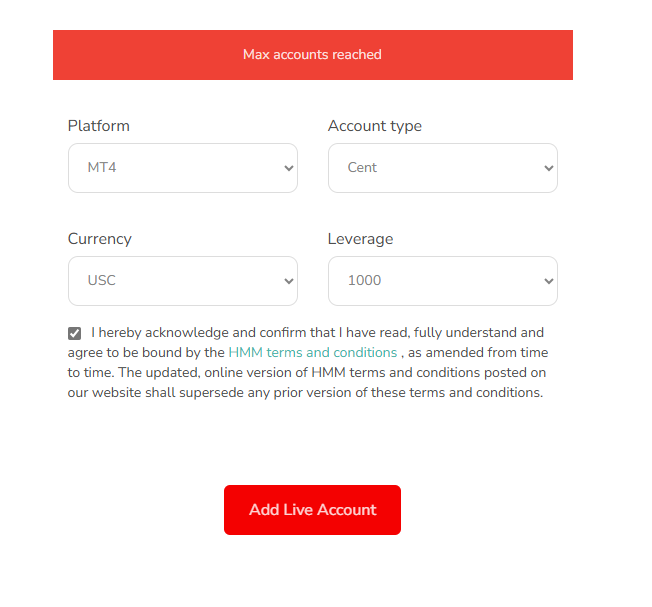Image resolution: width=652 pixels, height=607 pixels.
Task: Click the Account type field label
Action: click(375, 126)
